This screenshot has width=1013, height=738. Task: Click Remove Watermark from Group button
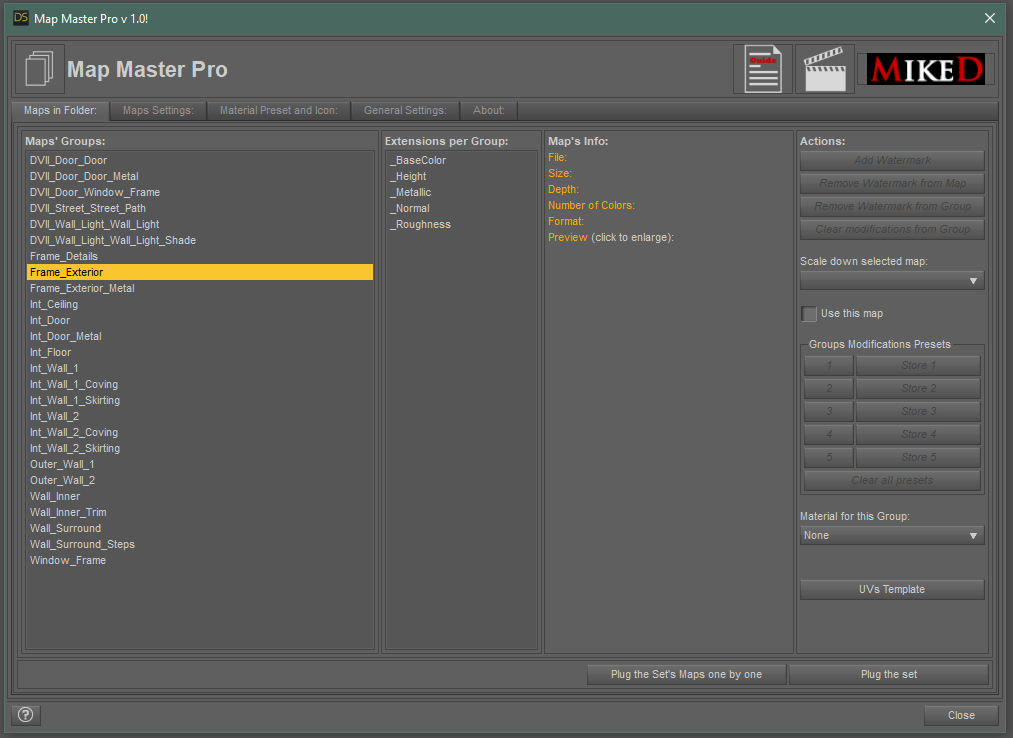pyautogui.click(x=892, y=206)
